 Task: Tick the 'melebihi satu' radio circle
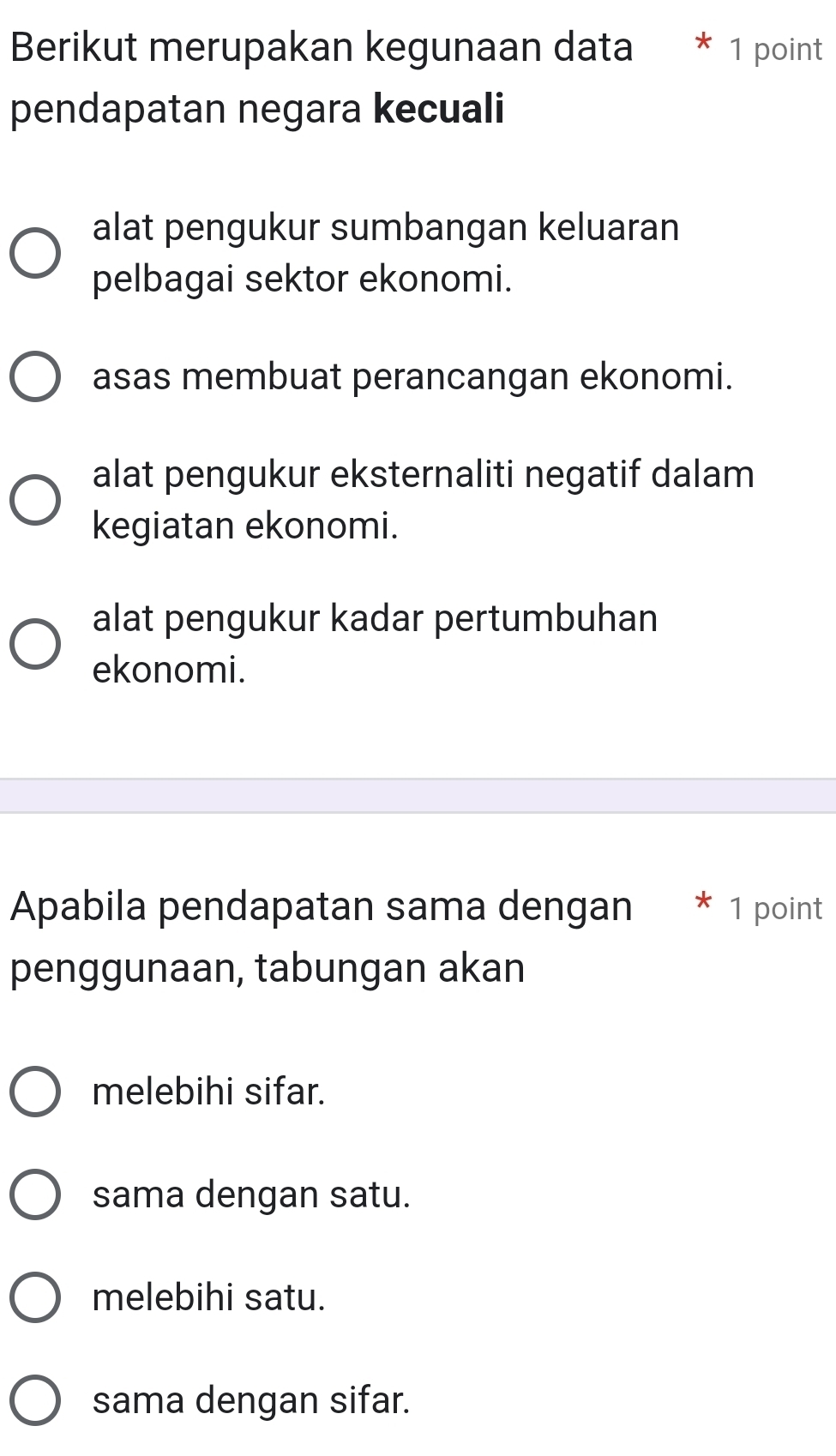pos(35,1297)
